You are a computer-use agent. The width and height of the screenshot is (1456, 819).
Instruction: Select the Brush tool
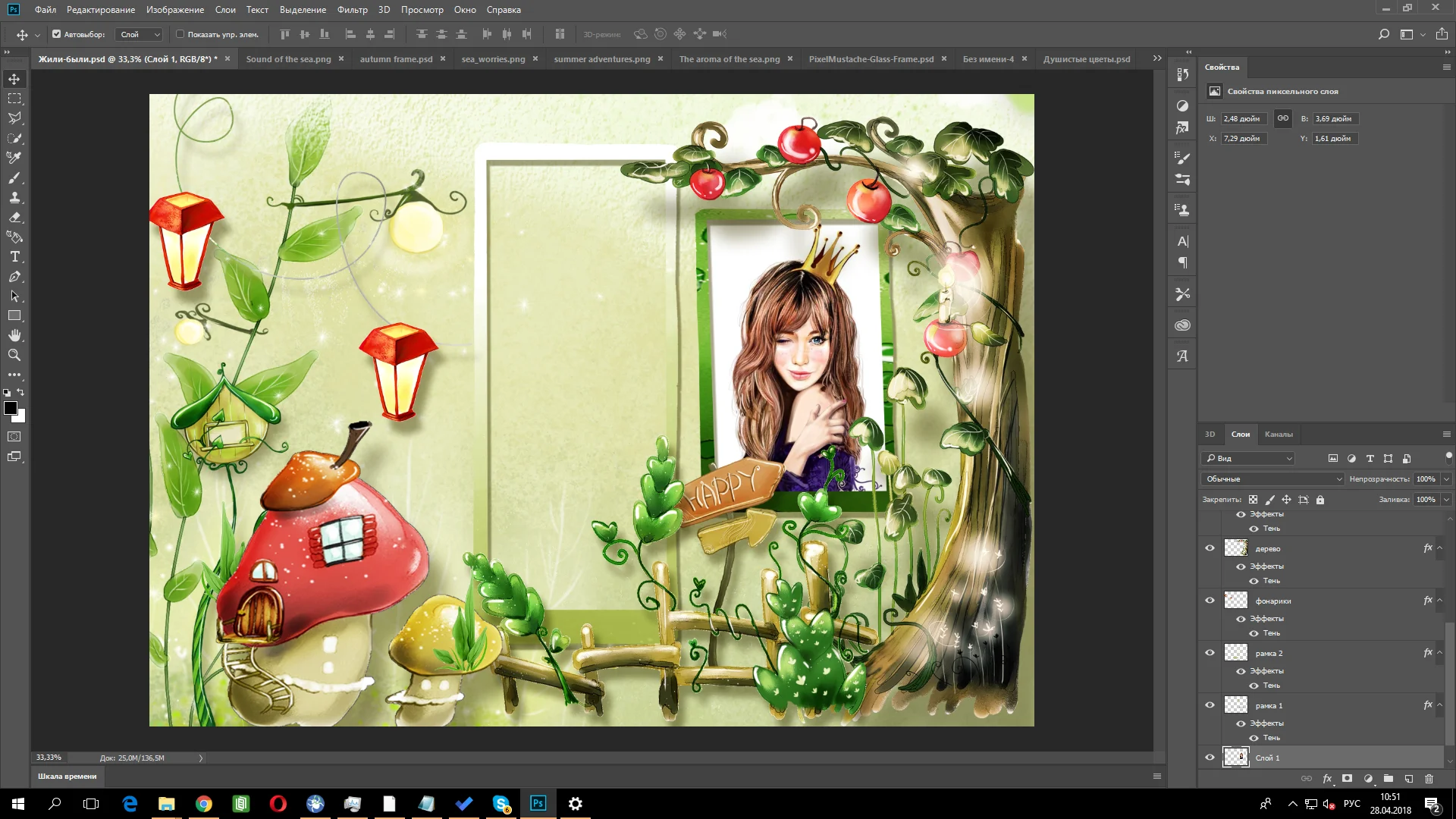[x=14, y=178]
